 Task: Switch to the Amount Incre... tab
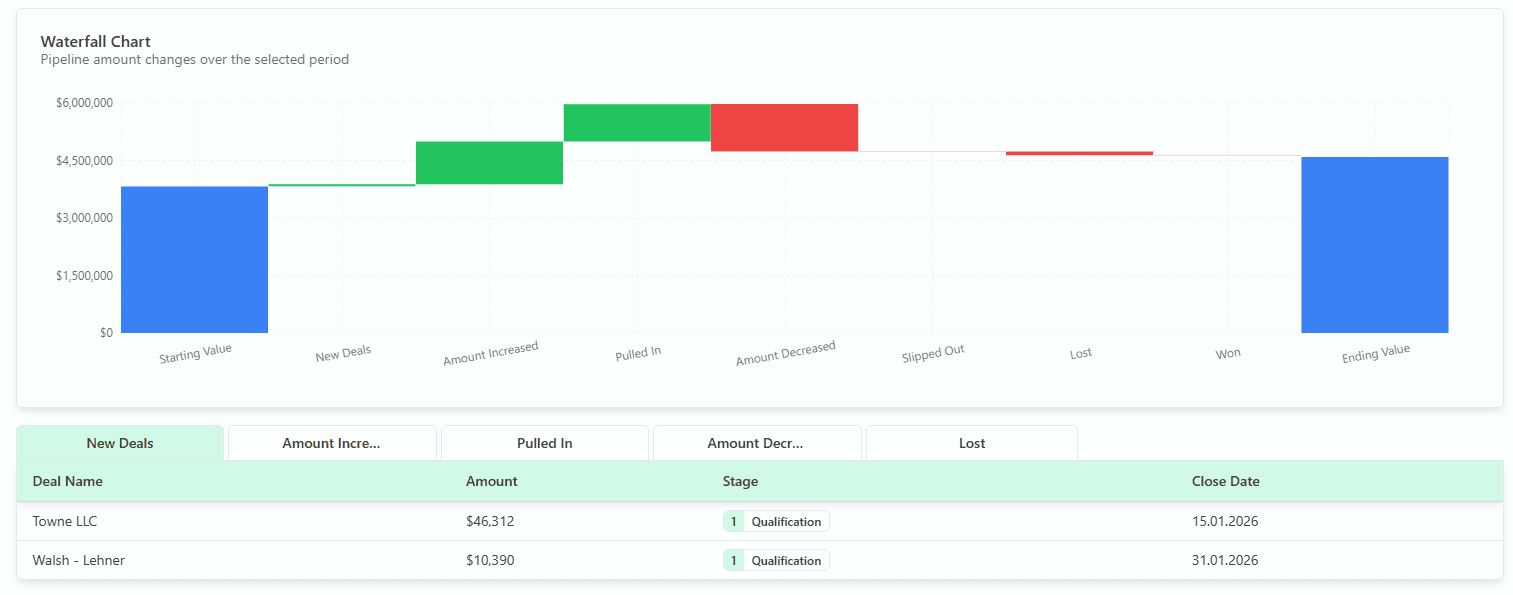332,443
